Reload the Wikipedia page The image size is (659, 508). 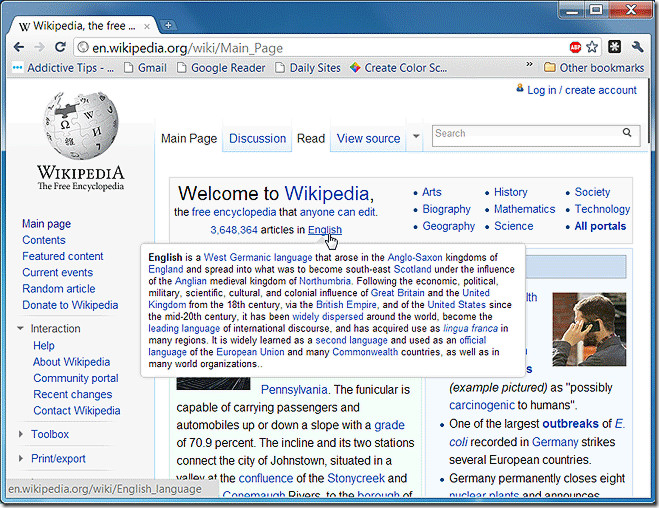[60, 47]
